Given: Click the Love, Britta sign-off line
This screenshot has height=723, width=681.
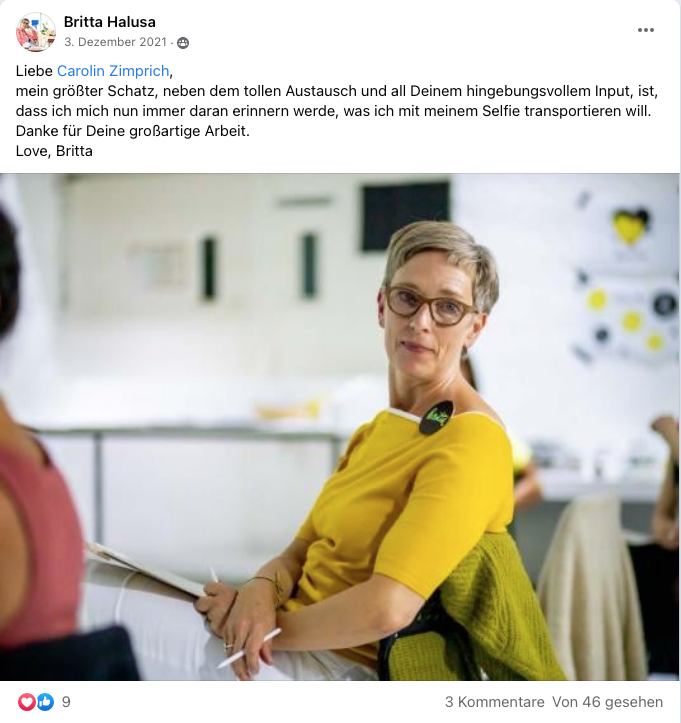Looking at the screenshot, I should pyautogui.click(x=54, y=151).
